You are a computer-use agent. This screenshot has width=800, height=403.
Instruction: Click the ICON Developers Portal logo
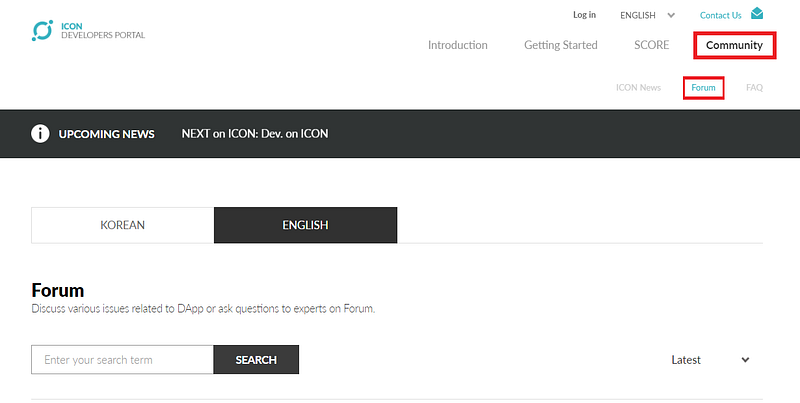(88, 31)
